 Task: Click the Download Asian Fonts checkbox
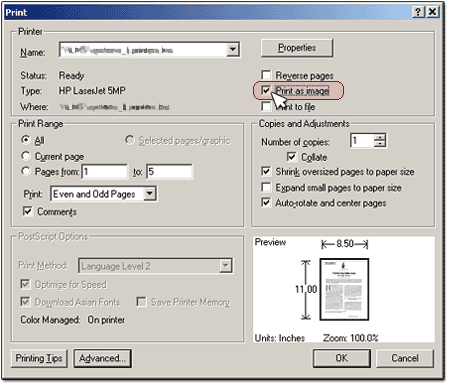[x=25, y=302]
